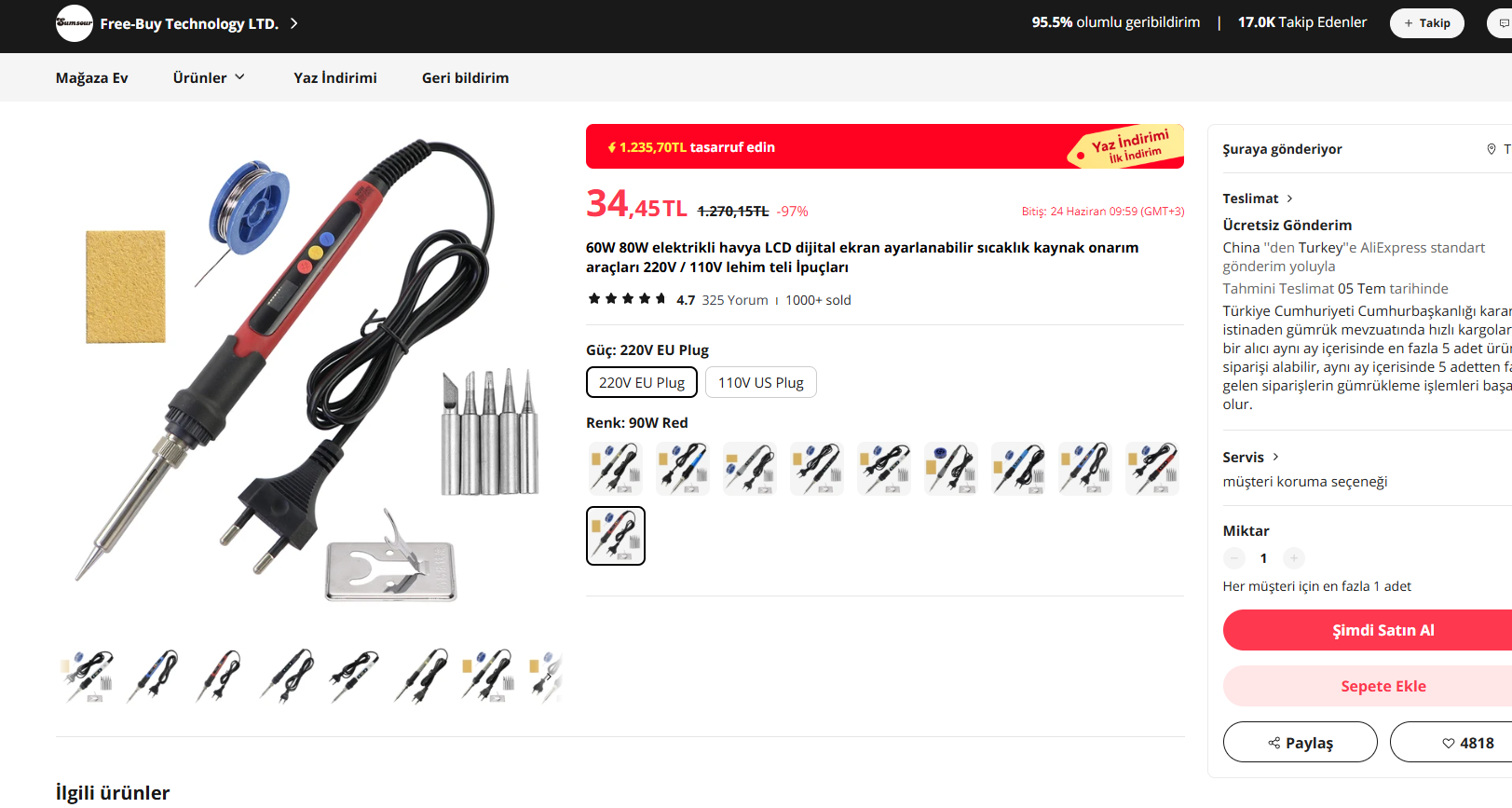Go to the Geri bildirim tab
This screenshot has width=1512, height=808.
(465, 77)
